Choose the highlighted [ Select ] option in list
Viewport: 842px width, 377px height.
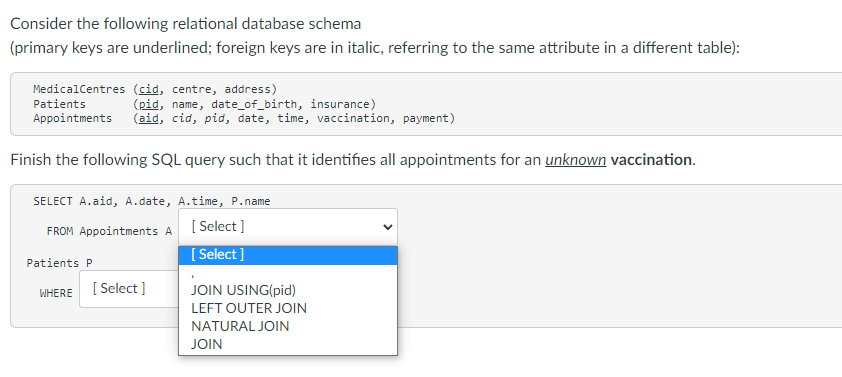pyautogui.click(x=288, y=255)
